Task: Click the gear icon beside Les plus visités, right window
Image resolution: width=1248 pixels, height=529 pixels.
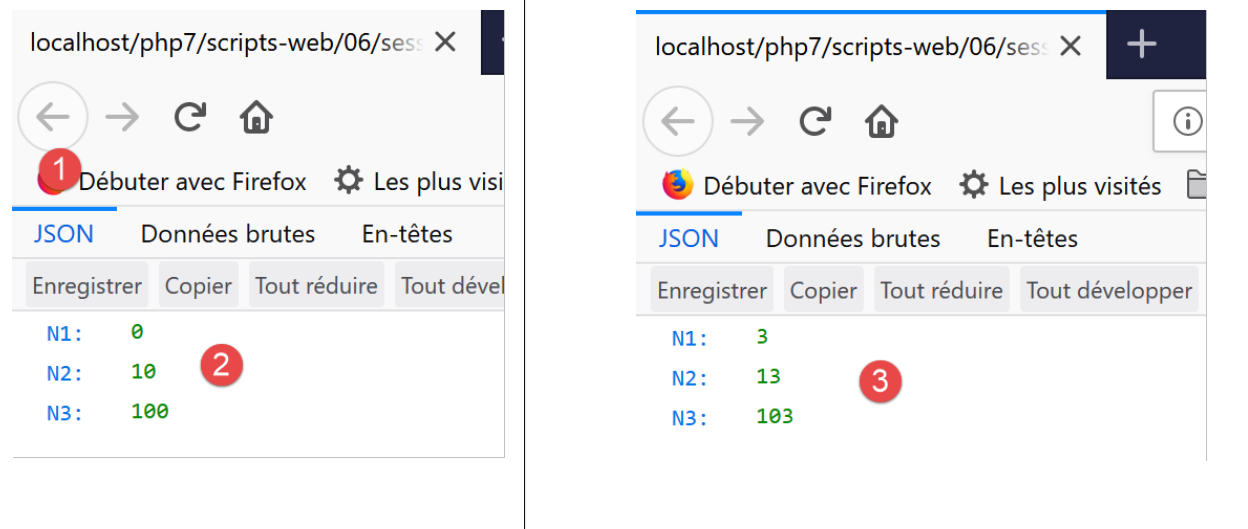Action: (973, 185)
